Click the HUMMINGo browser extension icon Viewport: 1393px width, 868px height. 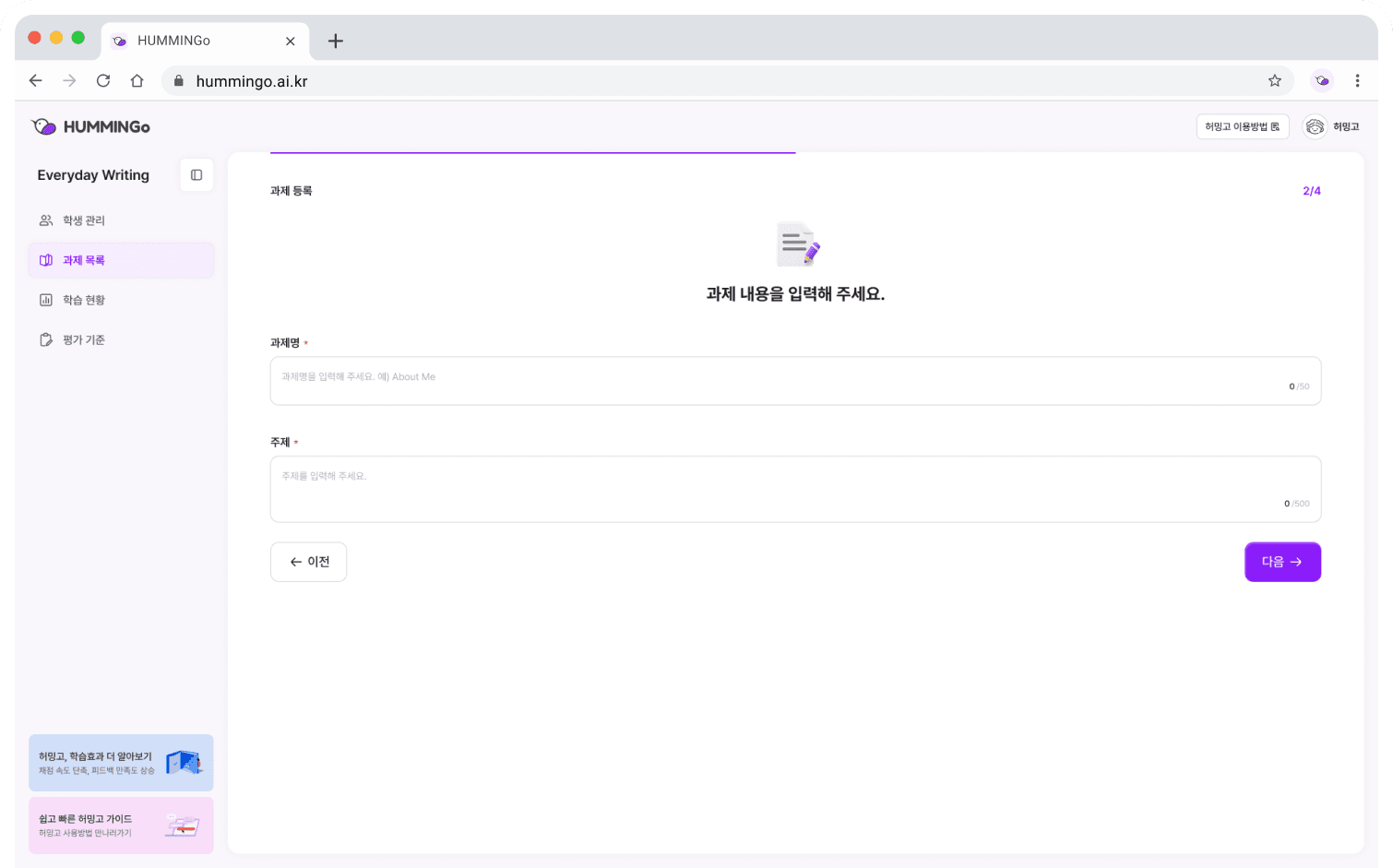point(1322,81)
